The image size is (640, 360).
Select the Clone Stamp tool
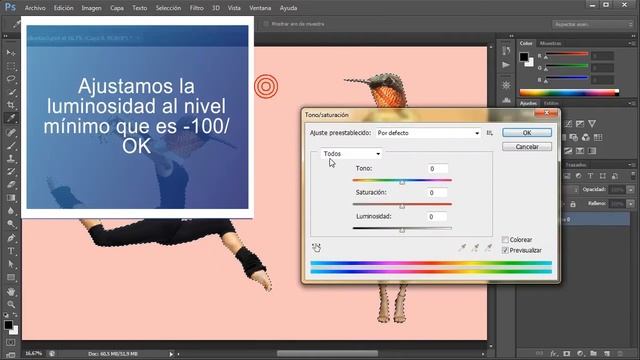click(11, 158)
